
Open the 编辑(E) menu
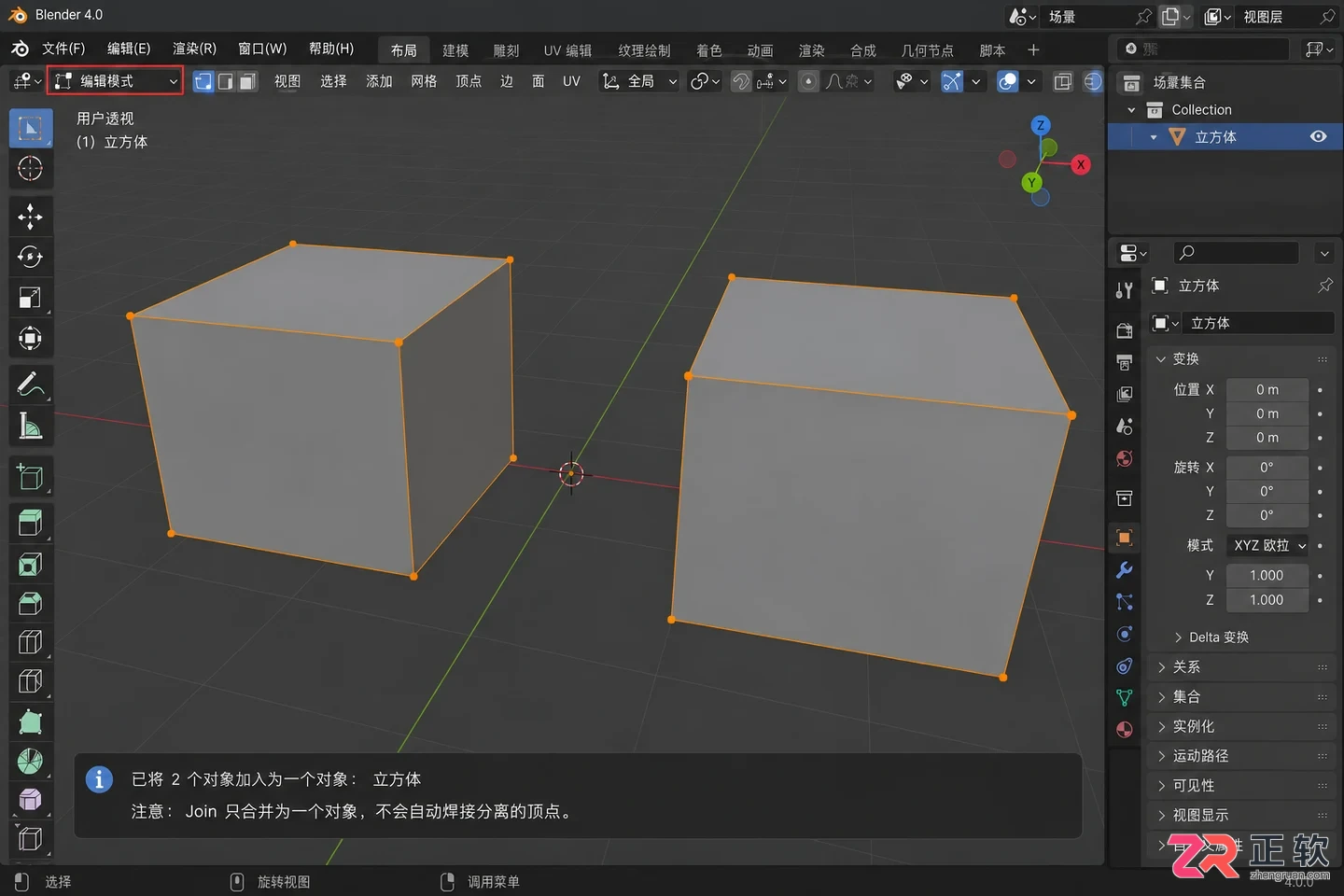[x=129, y=49]
